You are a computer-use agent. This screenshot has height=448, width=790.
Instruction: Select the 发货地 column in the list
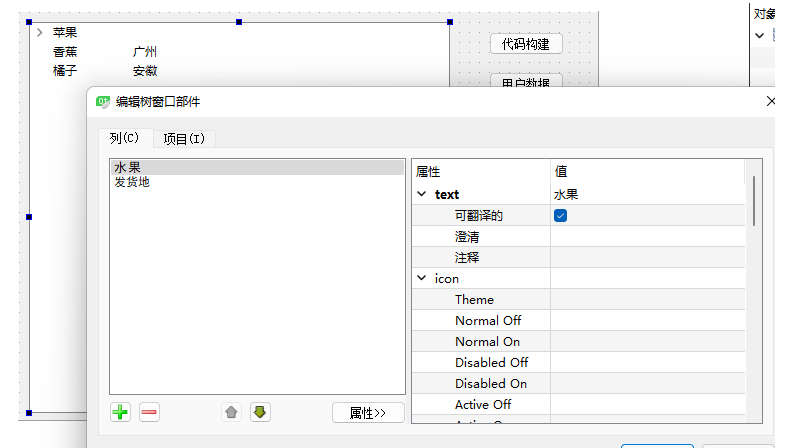pos(257,182)
